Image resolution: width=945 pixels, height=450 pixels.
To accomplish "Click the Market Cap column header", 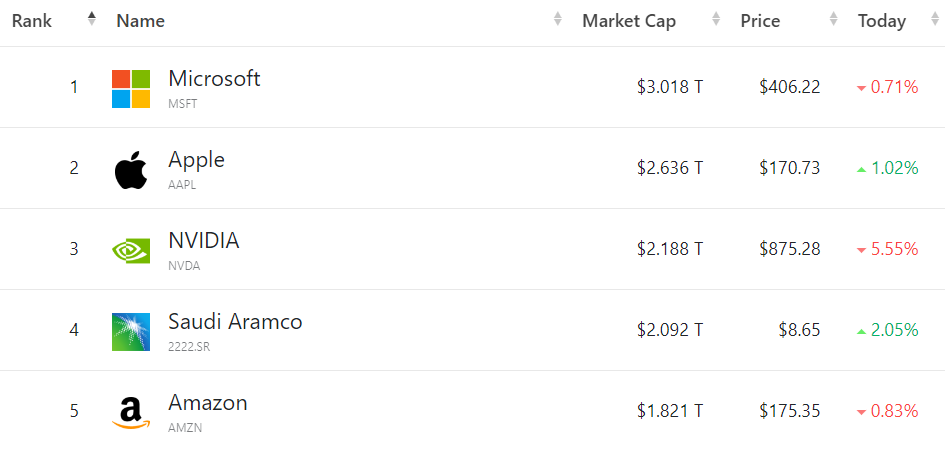I will [629, 21].
